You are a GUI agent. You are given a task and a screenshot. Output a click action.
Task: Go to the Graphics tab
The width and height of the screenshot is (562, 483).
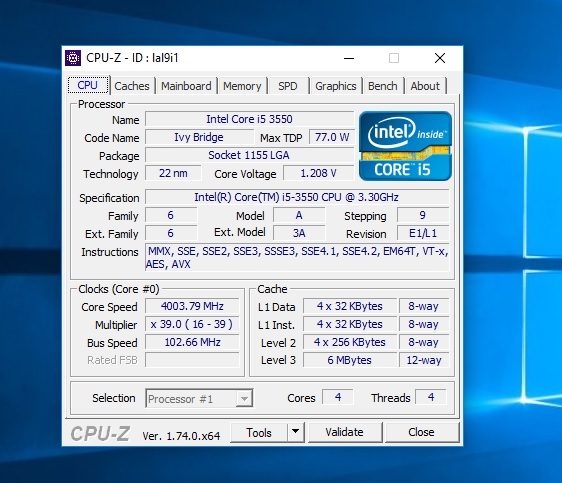pyautogui.click(x=336, y=86)
